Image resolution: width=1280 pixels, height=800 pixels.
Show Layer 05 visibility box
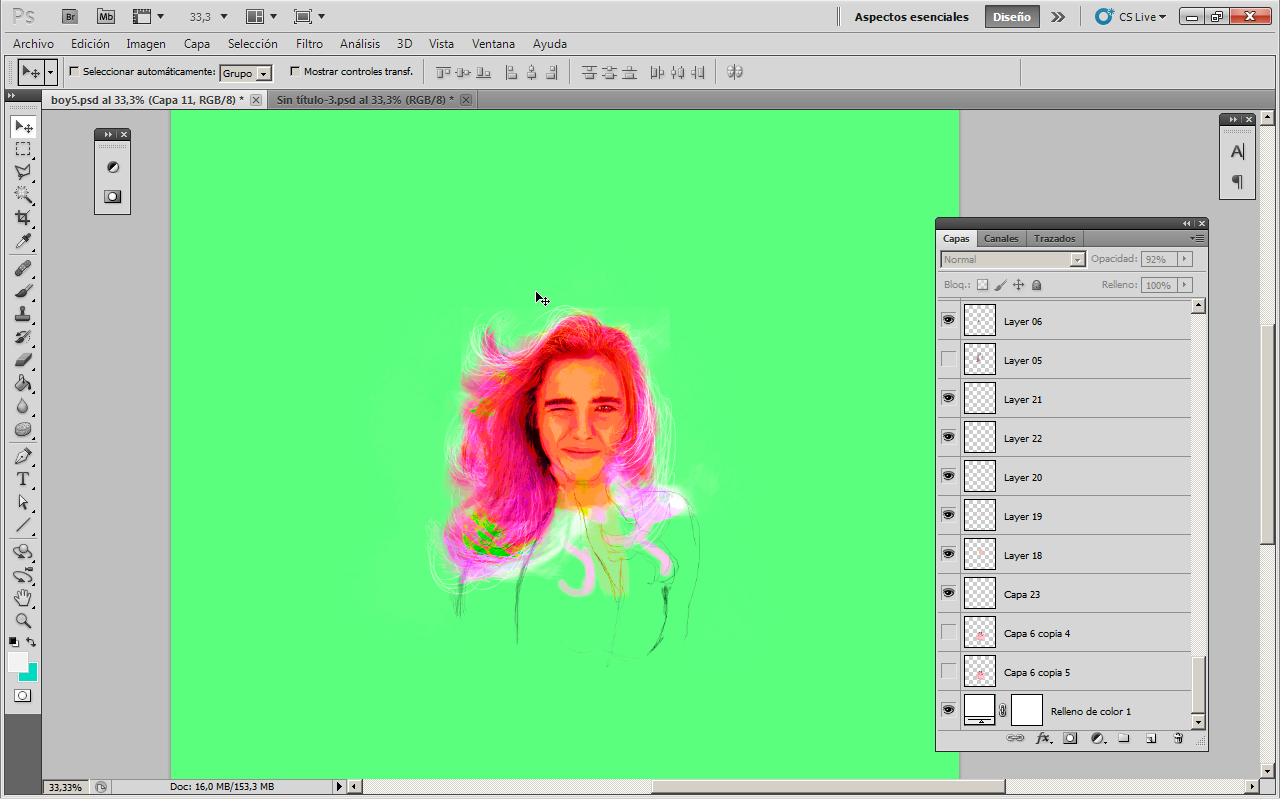[948, 359]
